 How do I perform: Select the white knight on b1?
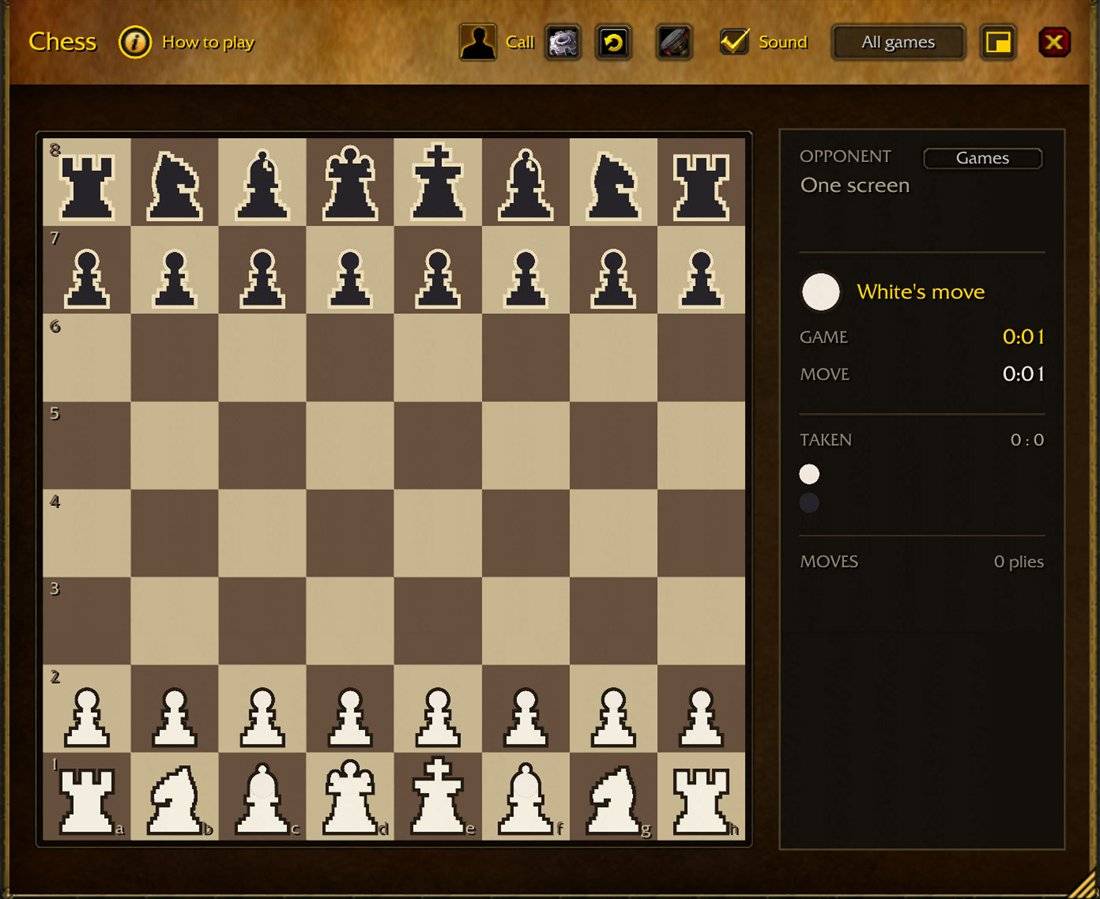pyautogui.click(x=175, y=799)
